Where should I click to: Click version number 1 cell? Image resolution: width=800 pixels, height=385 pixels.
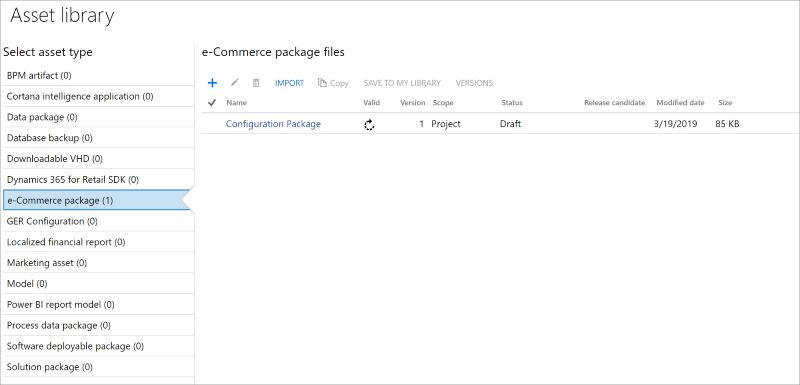[x=421, y=123]
